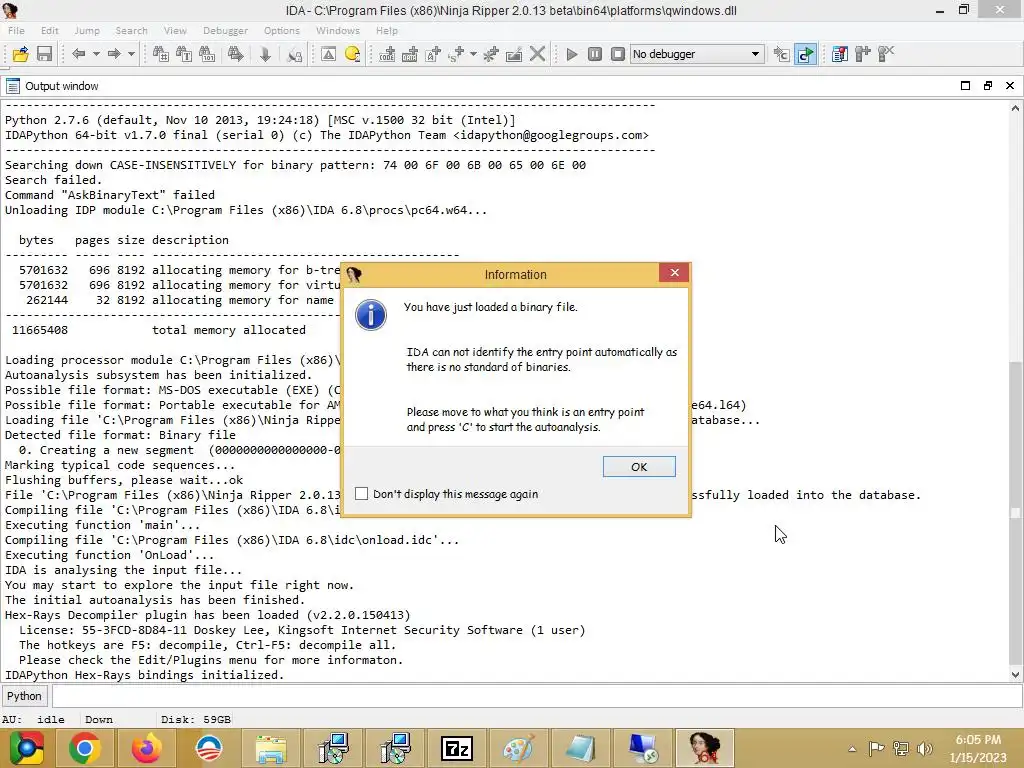
Task: Open the Help menu
Action: pos(387,31)
